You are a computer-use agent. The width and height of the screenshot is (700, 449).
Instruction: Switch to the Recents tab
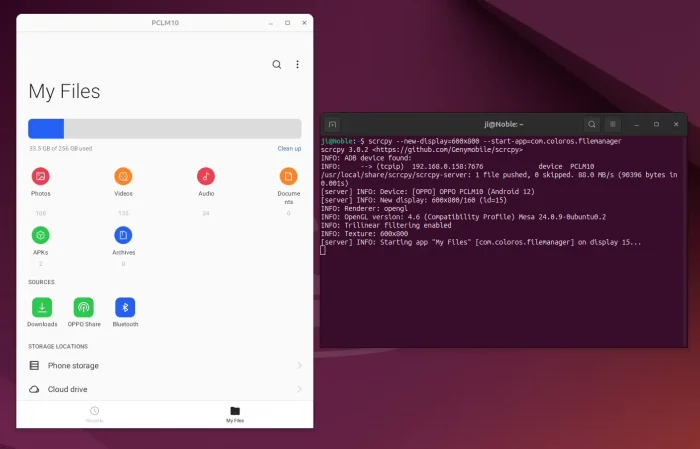94,414
